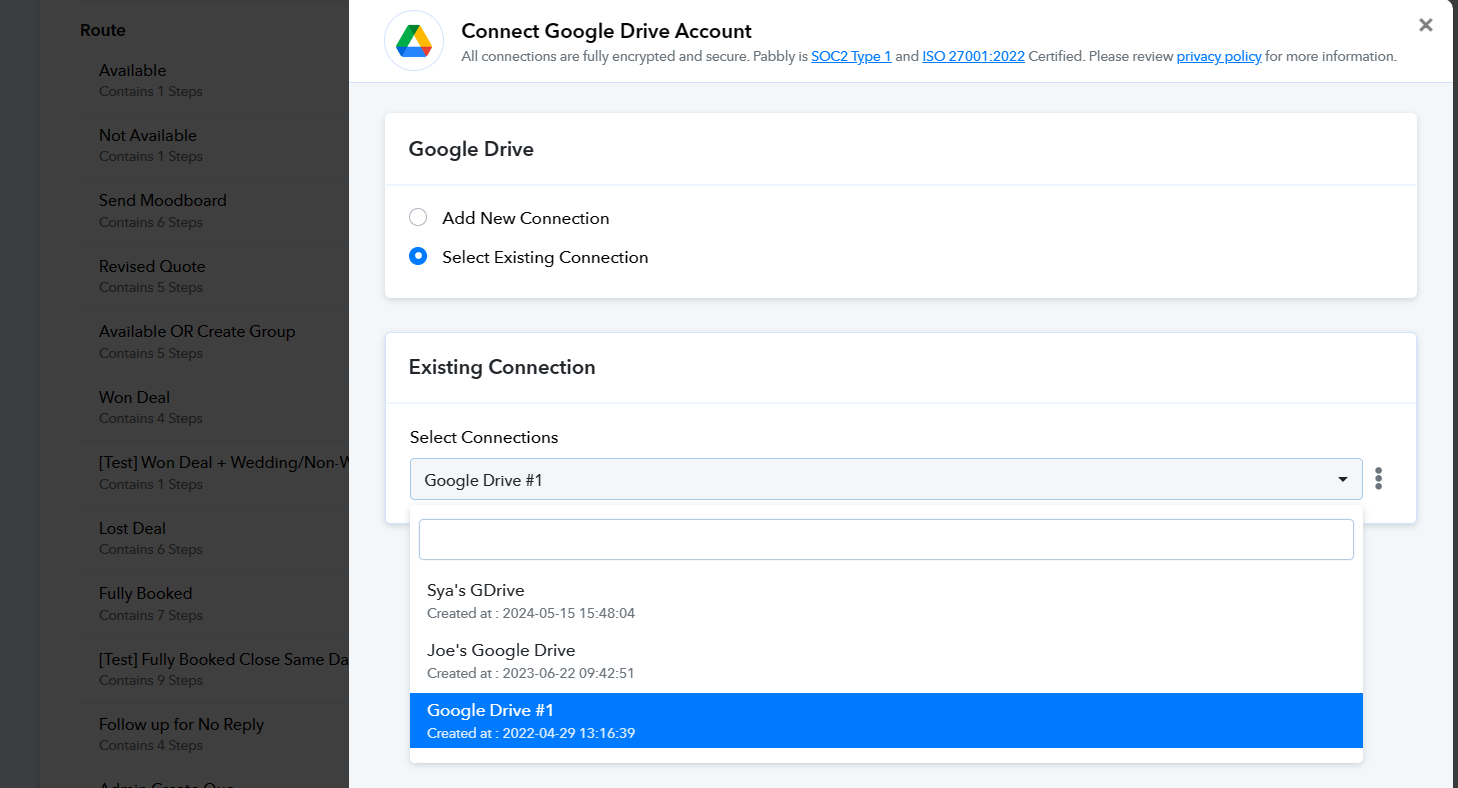Image resolution: width=1458 pixels, height=788 pixels.
Task: Collapse the Select Connections dropdown arrow
Action: [1342, 480]
